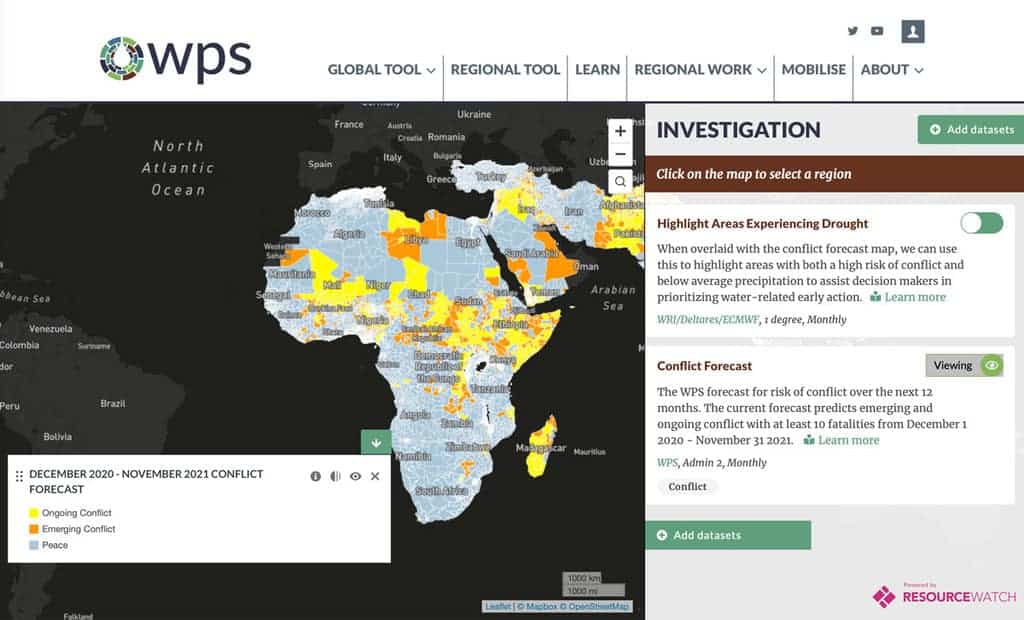Grab the legend drag handle dots
Viewport: 1024px width, 620px height.
(19, 476)
